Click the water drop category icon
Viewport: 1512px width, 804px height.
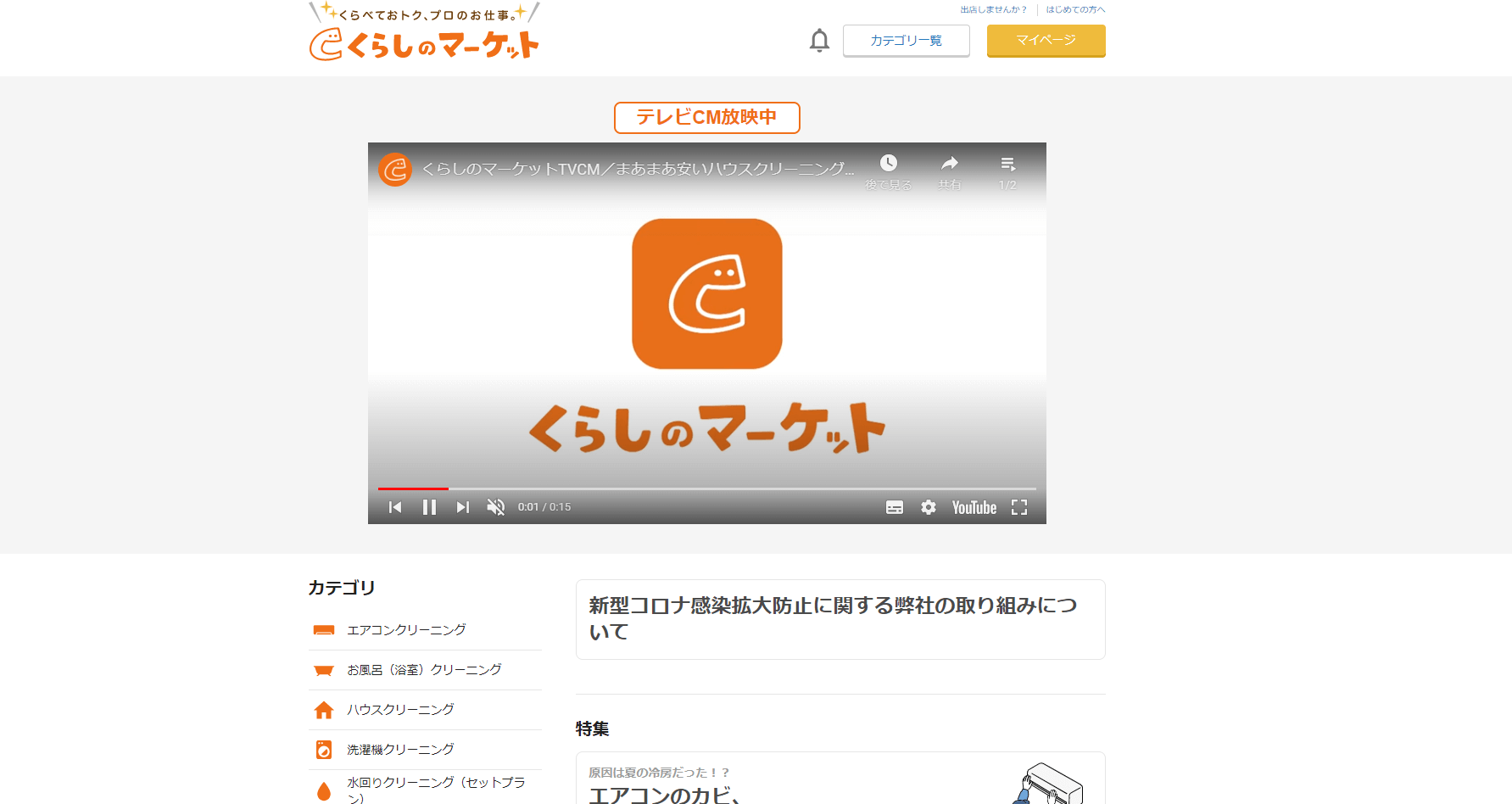[x=324, y=791]
